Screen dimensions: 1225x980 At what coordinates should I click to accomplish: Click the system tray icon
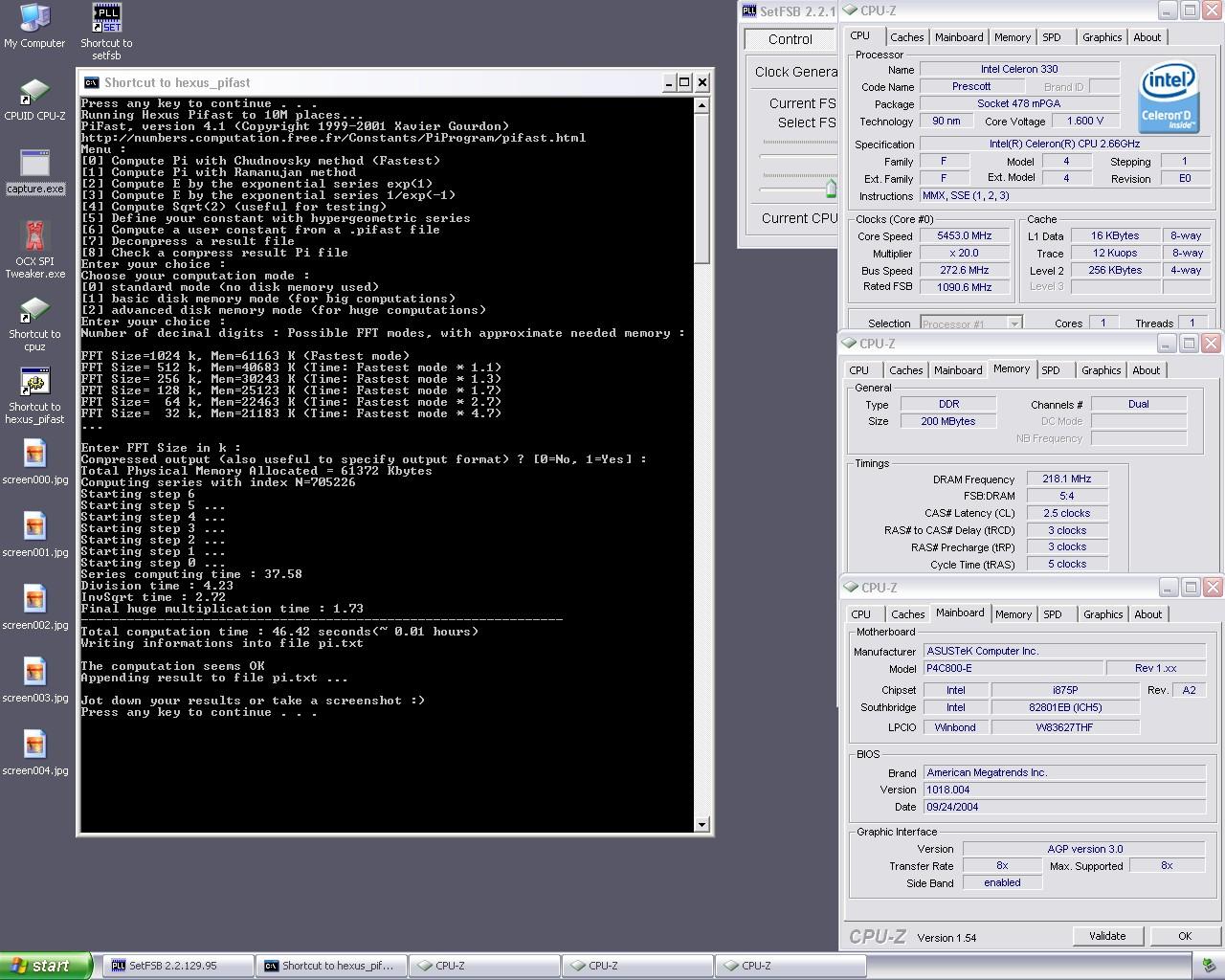point(1209,966)
